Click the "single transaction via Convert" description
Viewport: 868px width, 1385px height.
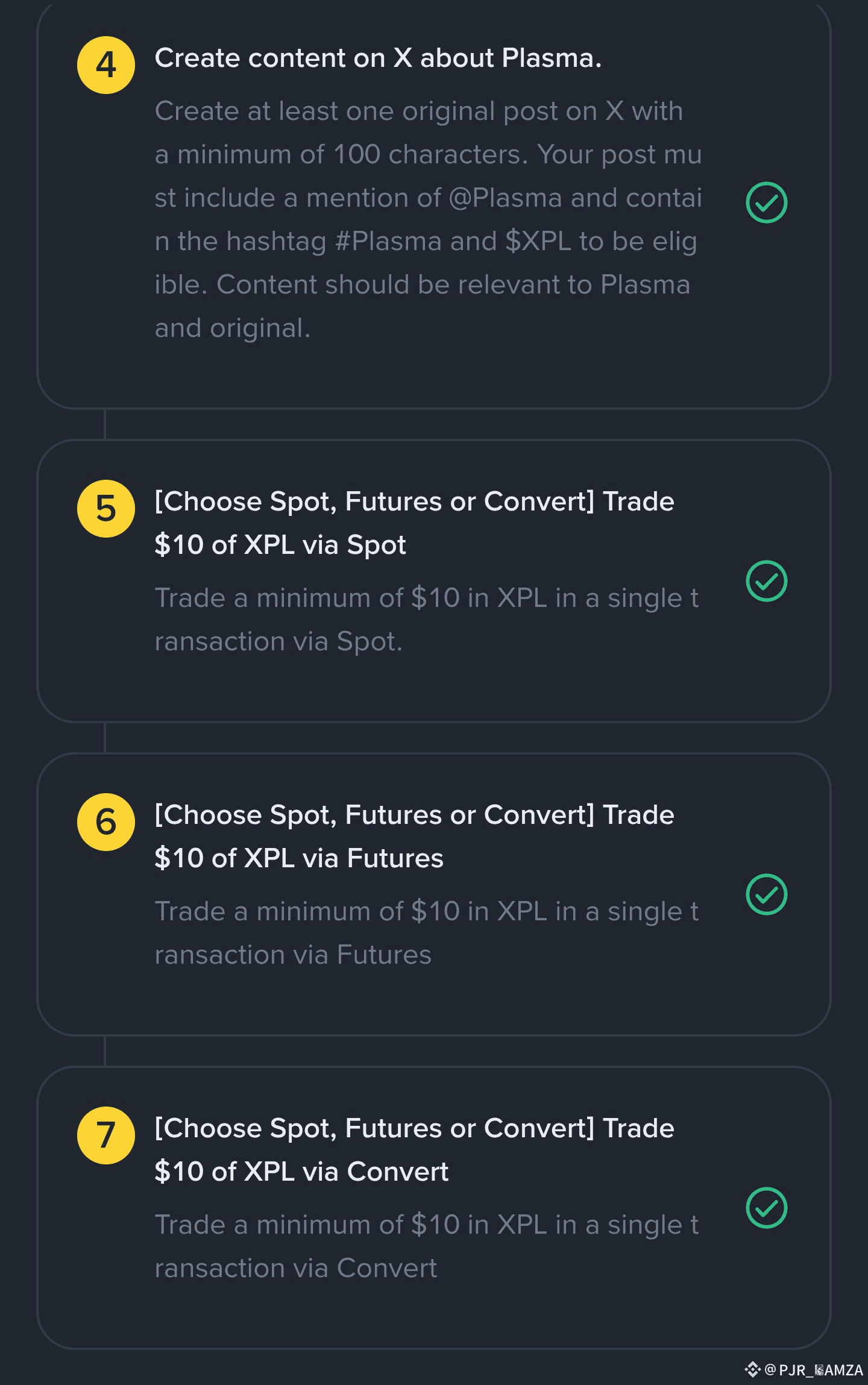426,1246
